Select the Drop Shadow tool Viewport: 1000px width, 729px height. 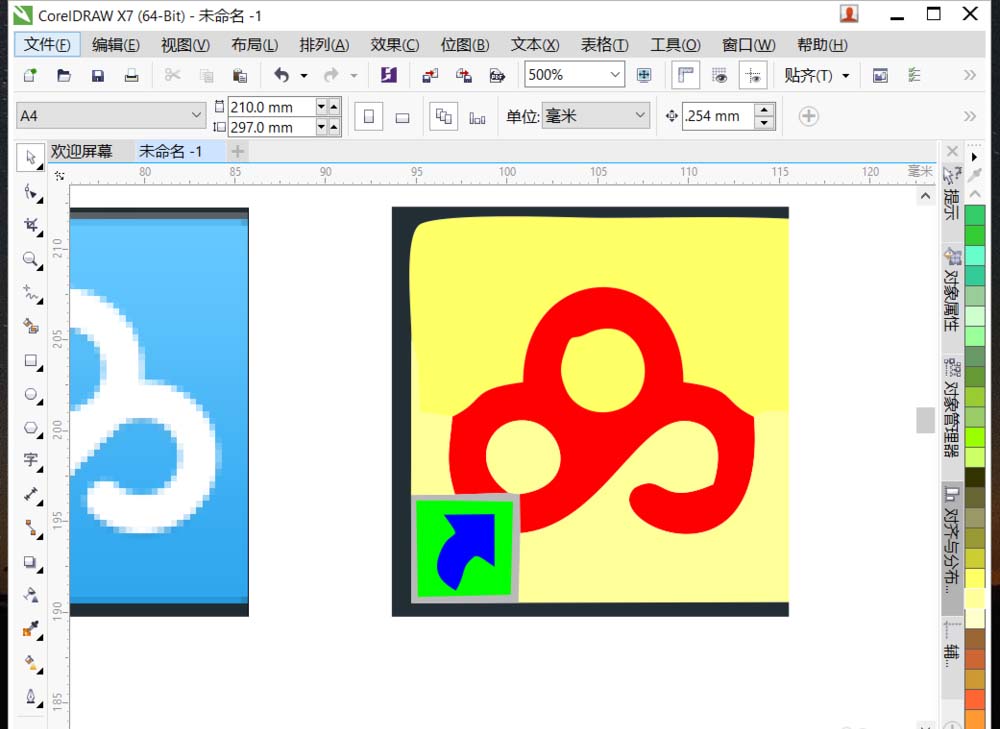click(x=31, y=562)
